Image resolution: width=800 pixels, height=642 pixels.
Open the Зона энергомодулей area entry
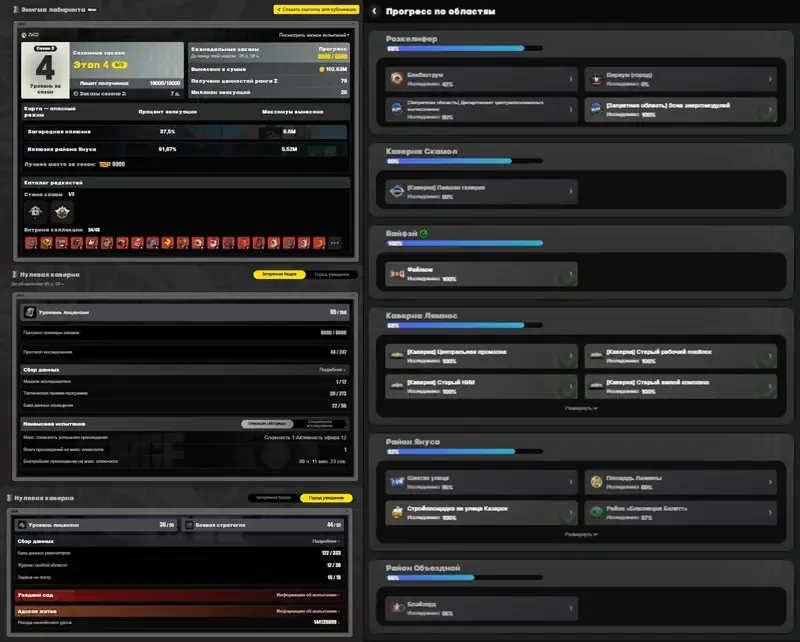coord(681,109)
